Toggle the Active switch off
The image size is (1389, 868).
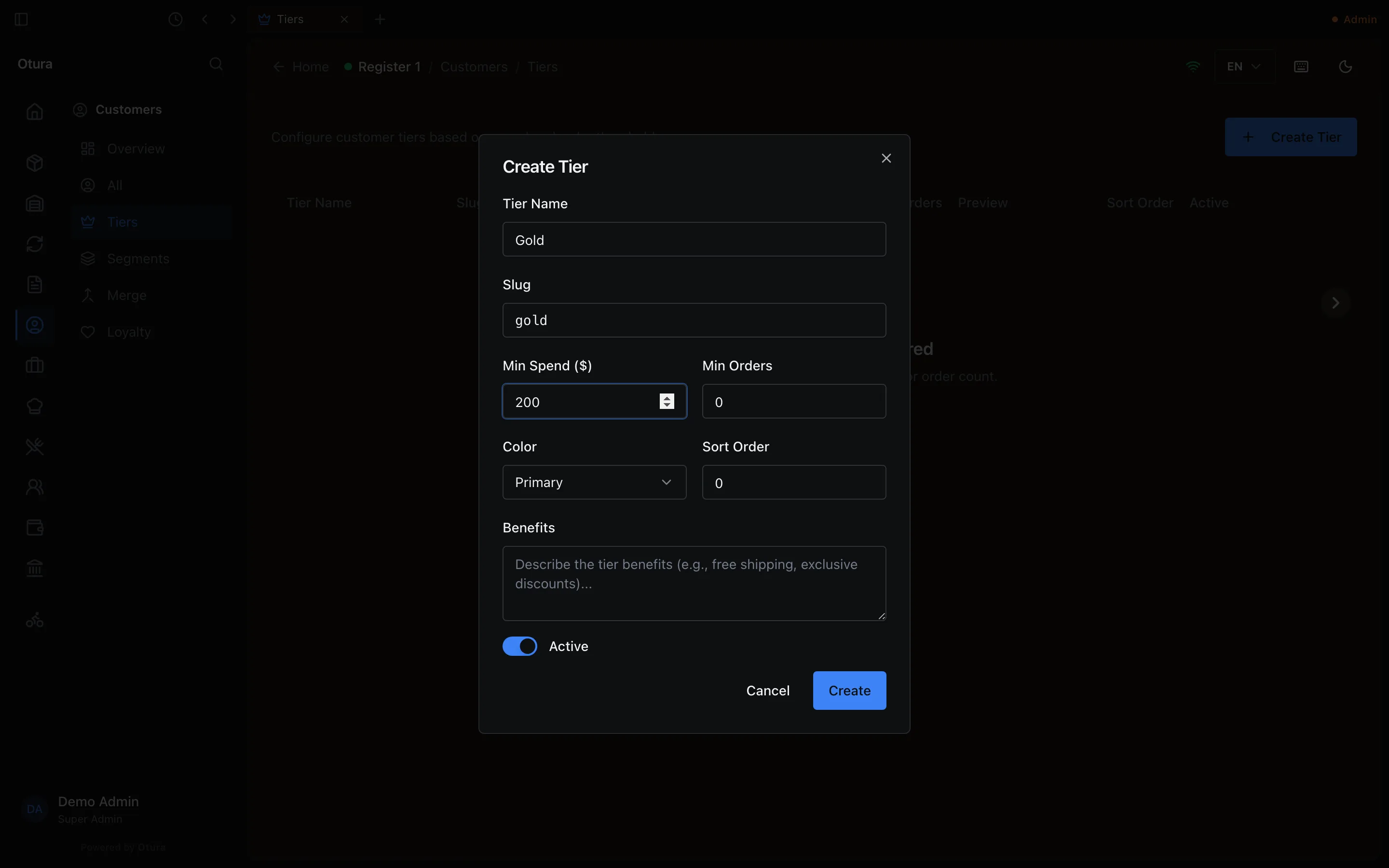(520, 646)
